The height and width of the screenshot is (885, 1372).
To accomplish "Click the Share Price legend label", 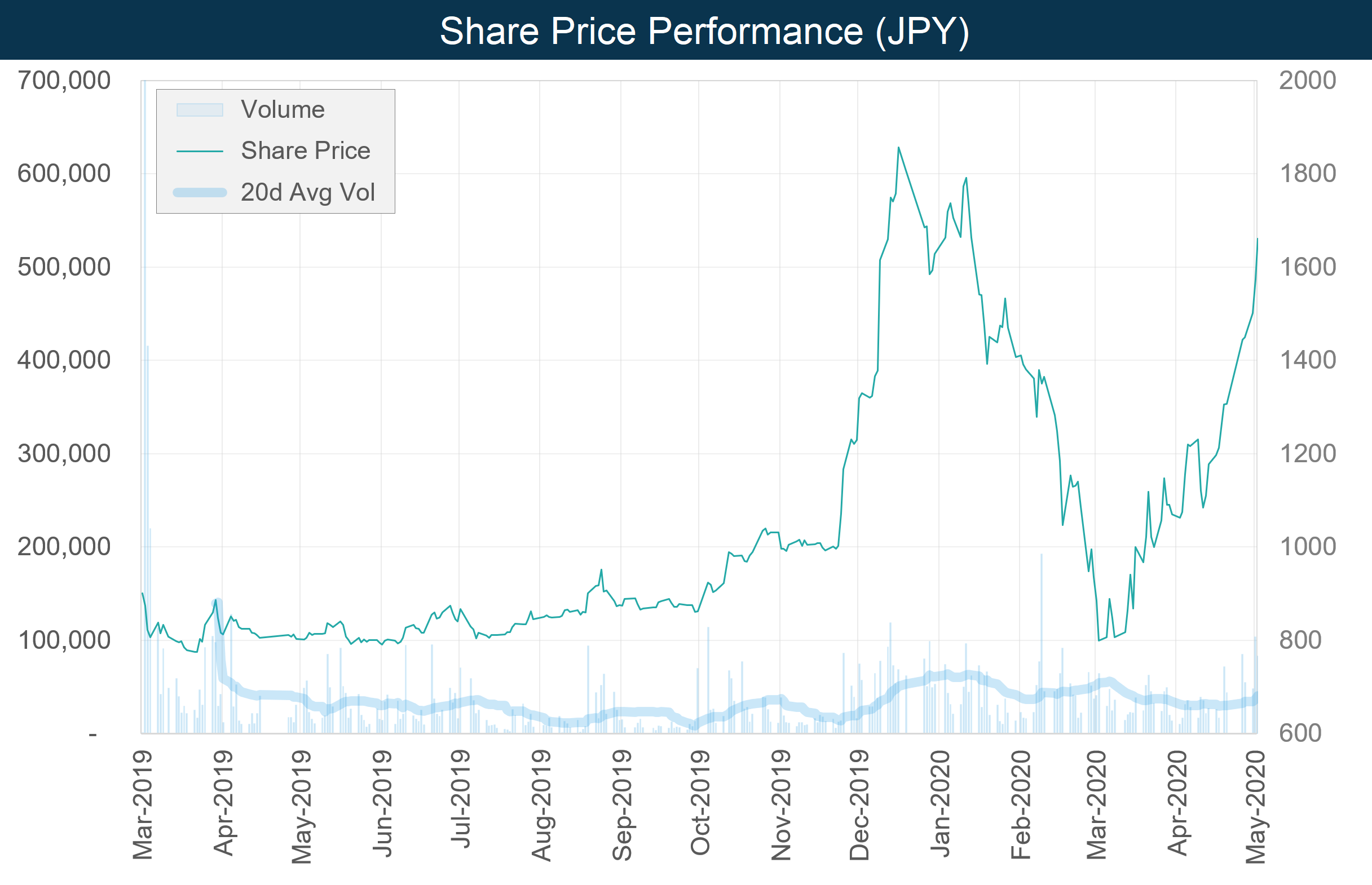I will (x=306, y=151).
